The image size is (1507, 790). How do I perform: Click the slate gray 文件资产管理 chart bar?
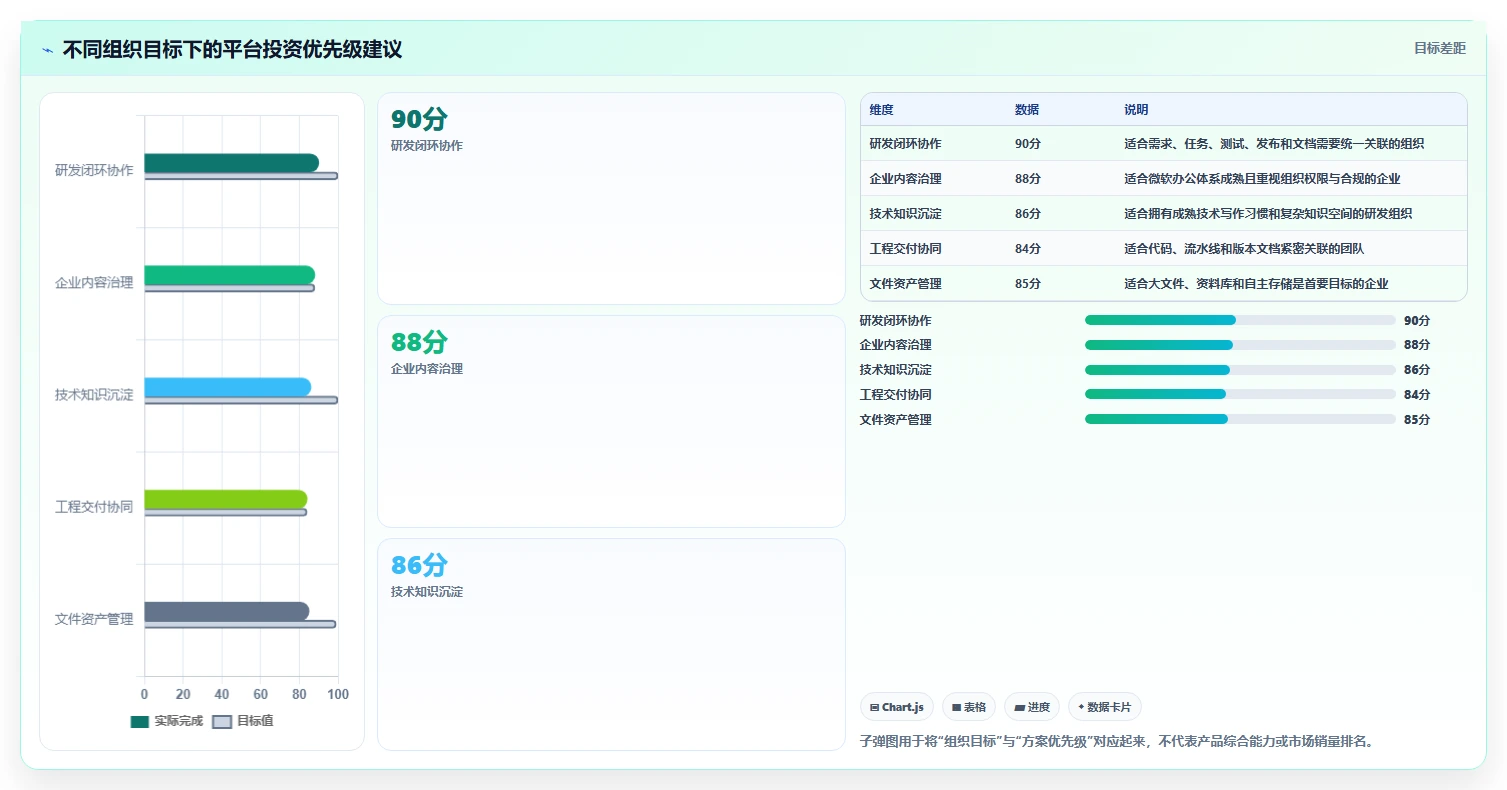coord(226,611)
